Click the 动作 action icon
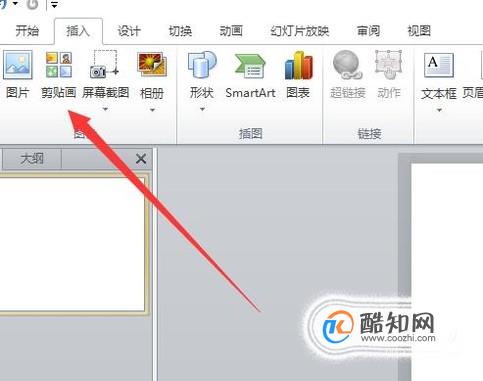The width and height of the screenshot is (483, 381). tap(388, 65)
